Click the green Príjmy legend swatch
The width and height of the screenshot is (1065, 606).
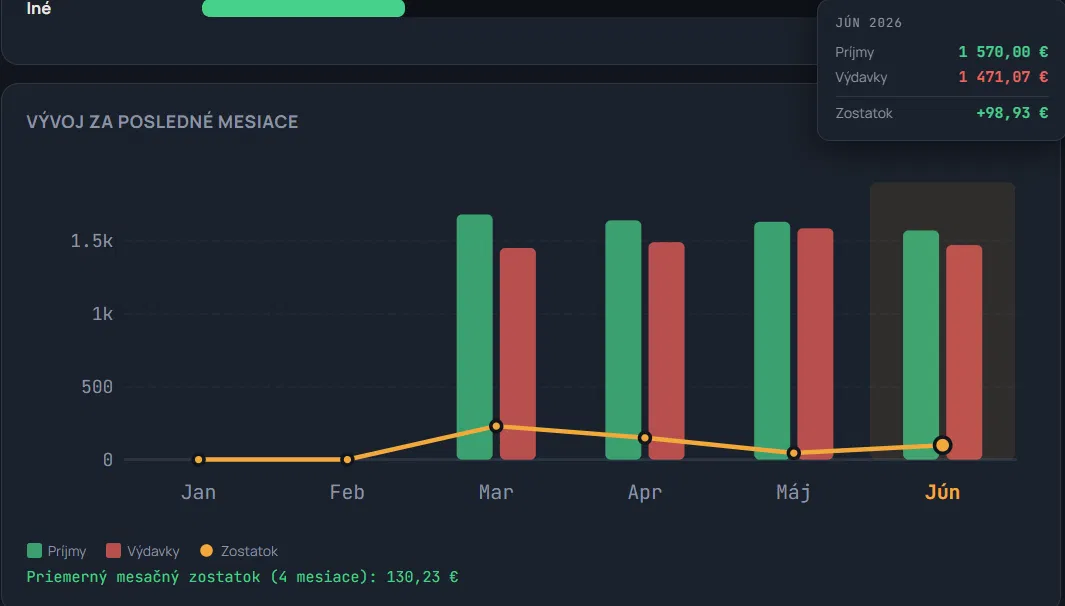point(34,550)
